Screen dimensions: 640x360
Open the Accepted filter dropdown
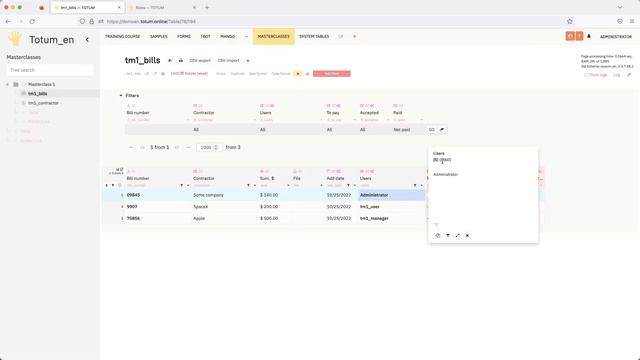click(375, 130)
